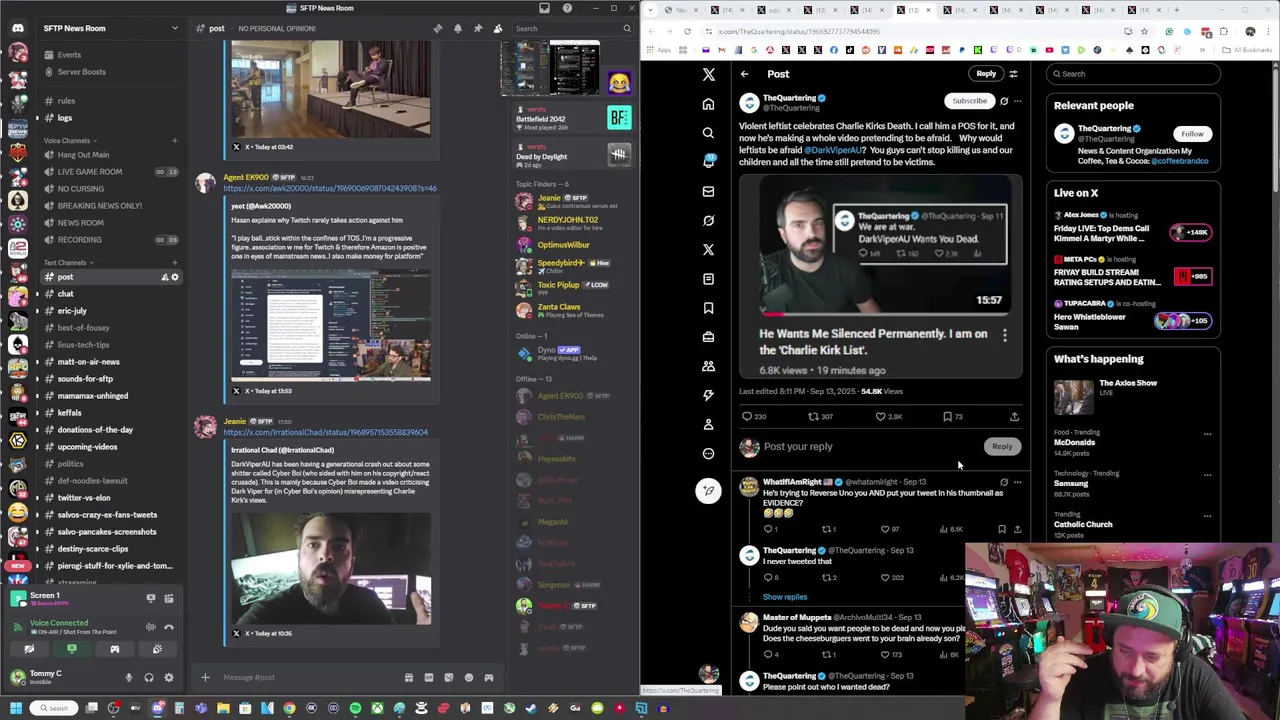
Task: Toggle Discord microphone mute
Action: (x=128, y=678)
